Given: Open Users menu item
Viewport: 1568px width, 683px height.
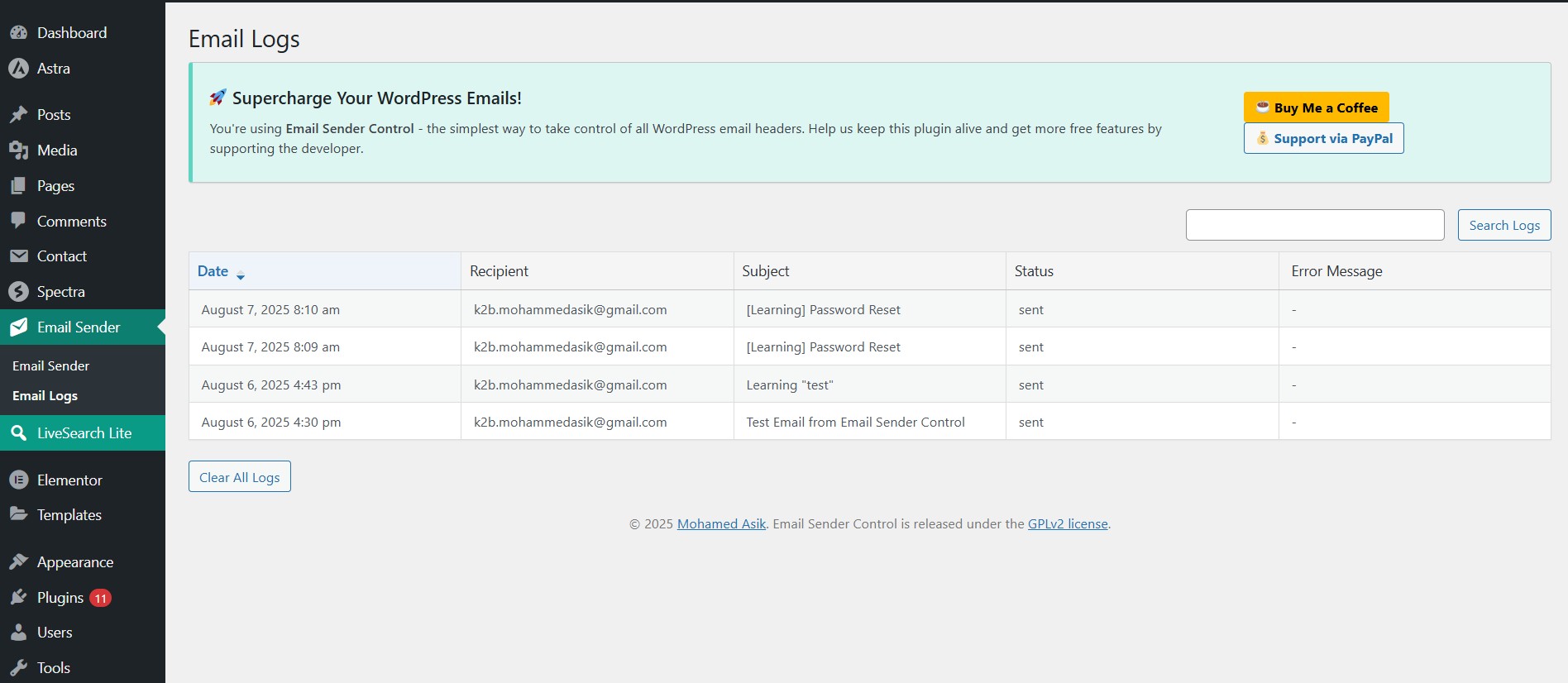Looking at the screenshot, I should coord(83,633).
